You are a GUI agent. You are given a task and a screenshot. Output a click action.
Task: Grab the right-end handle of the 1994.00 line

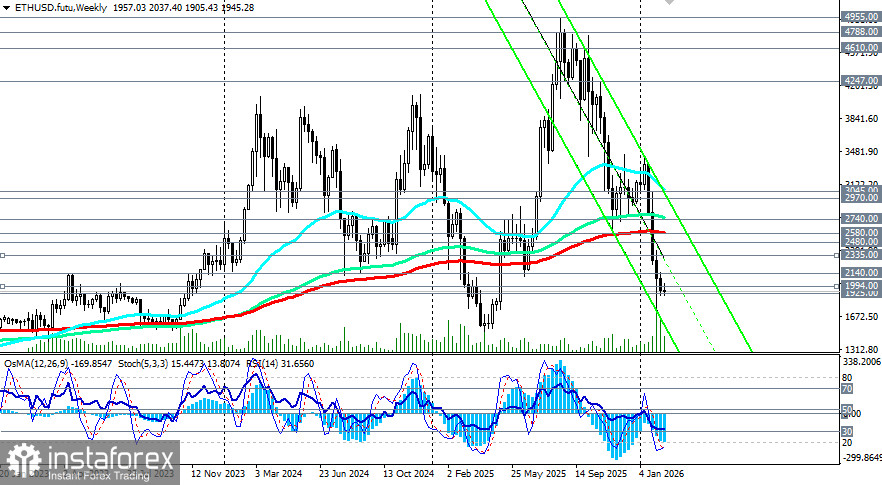click(836, 286)
